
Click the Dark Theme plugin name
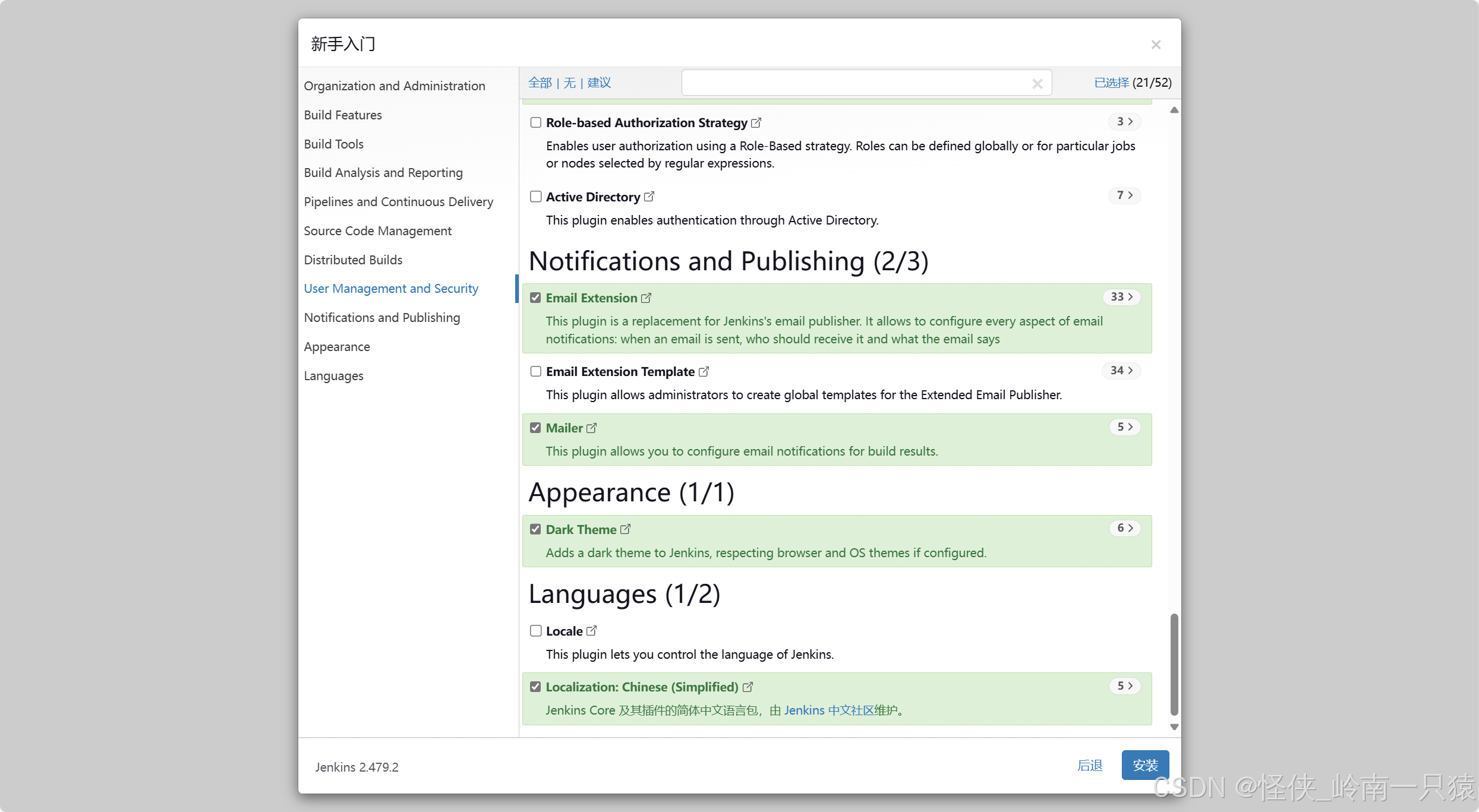click(581, 530)
